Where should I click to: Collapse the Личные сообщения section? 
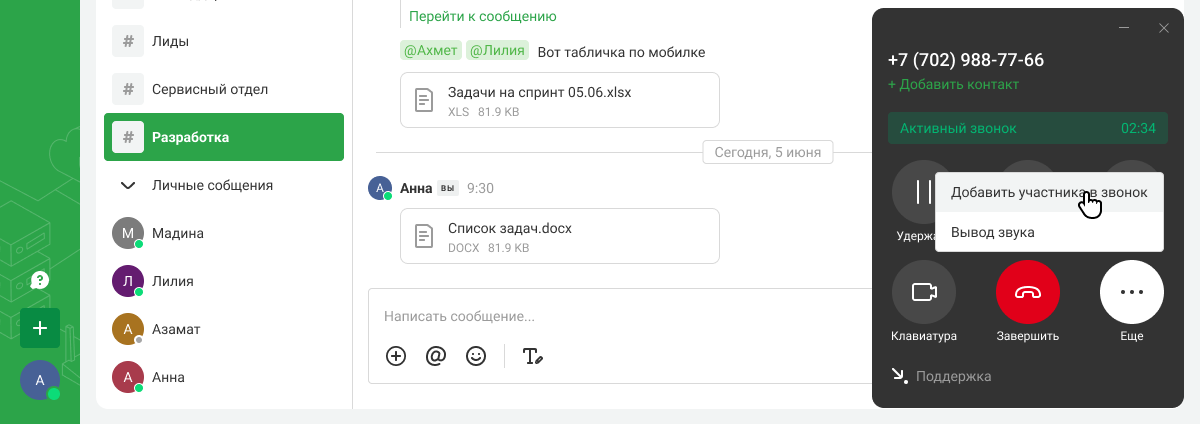(128, 185)
